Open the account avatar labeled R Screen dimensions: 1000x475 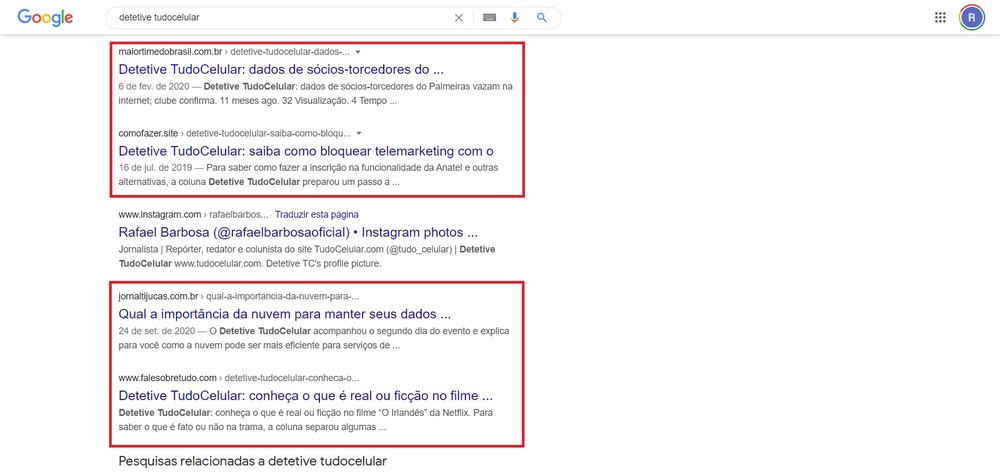pos(972,18)
